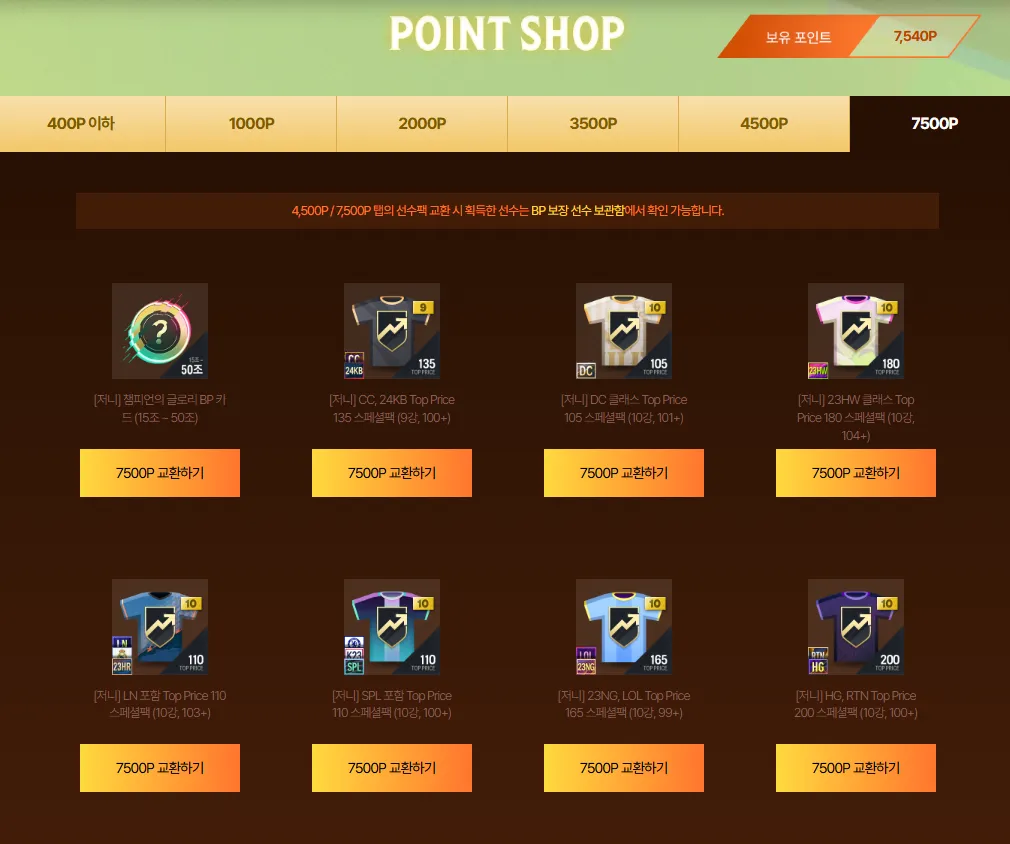
Task: Go to the 3500P tab
Action: 593,124
